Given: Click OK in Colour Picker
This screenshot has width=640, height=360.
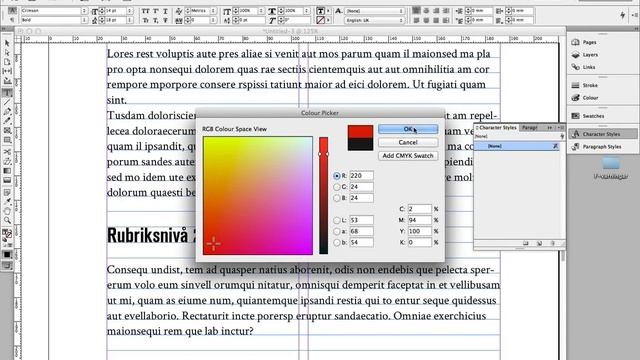Looking at the screenshot, I should 408,129.
